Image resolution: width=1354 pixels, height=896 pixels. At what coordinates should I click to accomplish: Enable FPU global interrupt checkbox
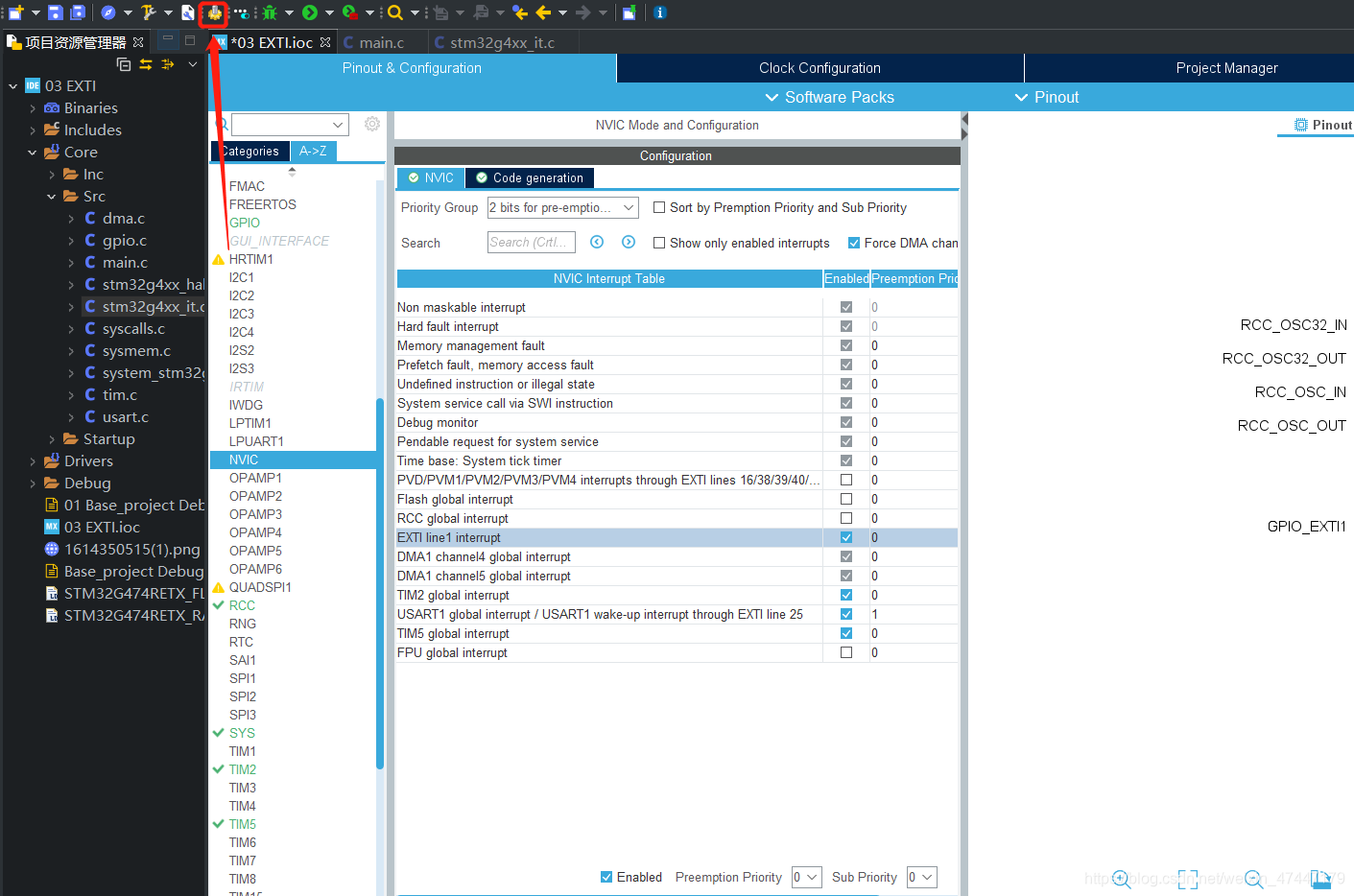tap(846, 652)
